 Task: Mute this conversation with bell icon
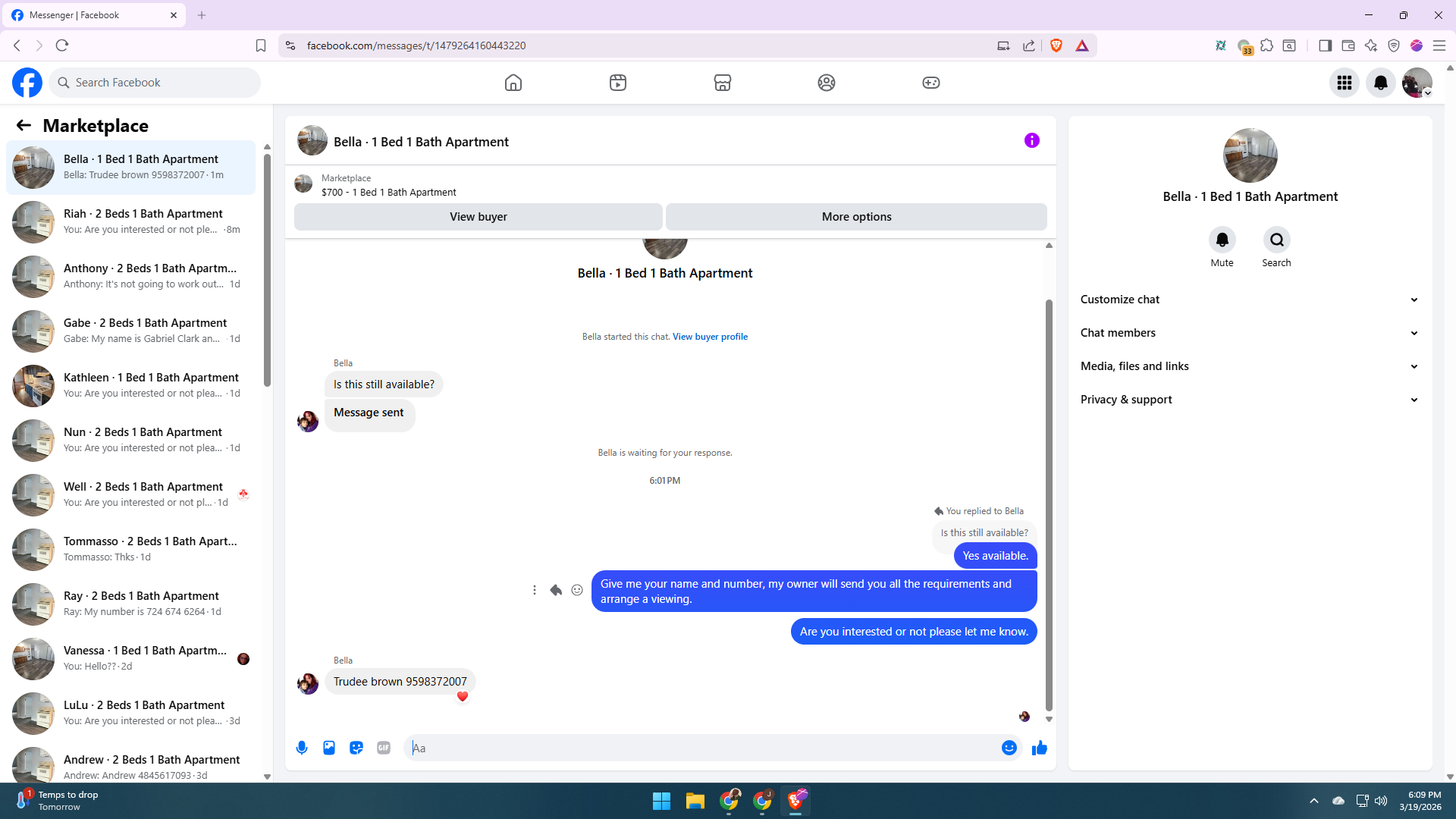coord(1222,240)
